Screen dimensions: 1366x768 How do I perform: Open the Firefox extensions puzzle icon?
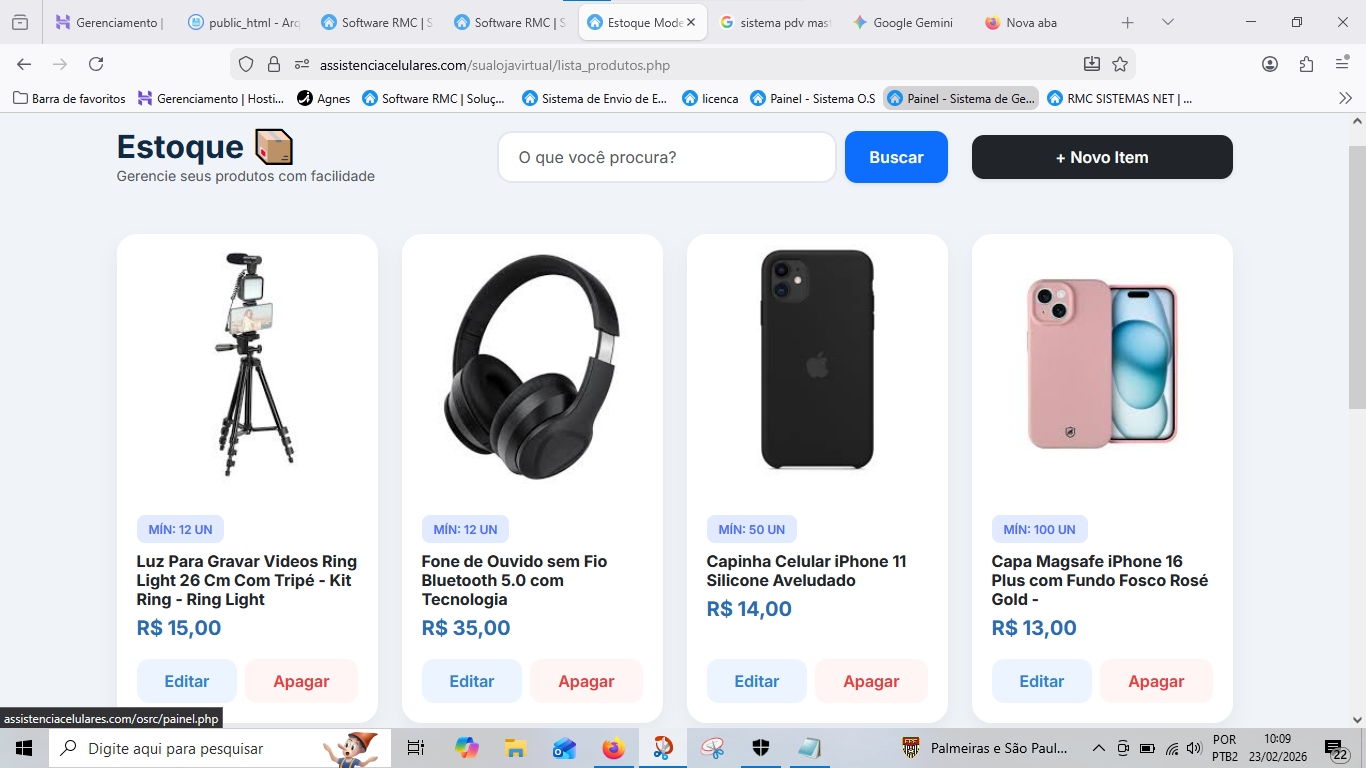coord(1306,64)
